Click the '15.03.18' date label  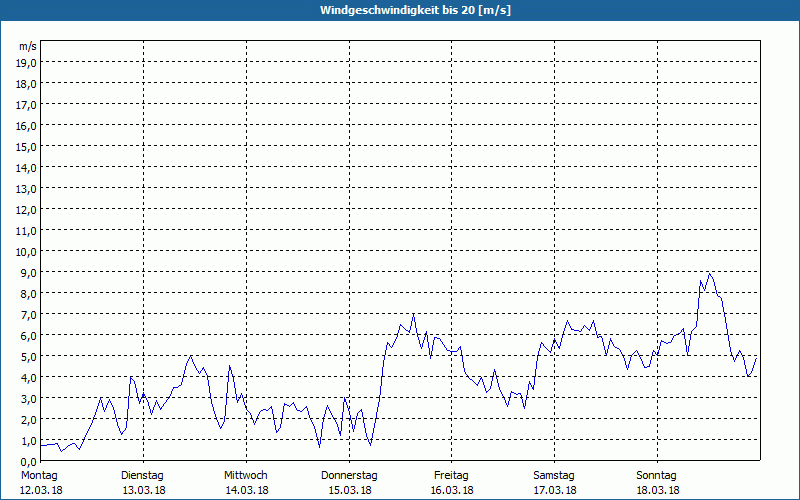pyautogui.click(x=350, y=490)
